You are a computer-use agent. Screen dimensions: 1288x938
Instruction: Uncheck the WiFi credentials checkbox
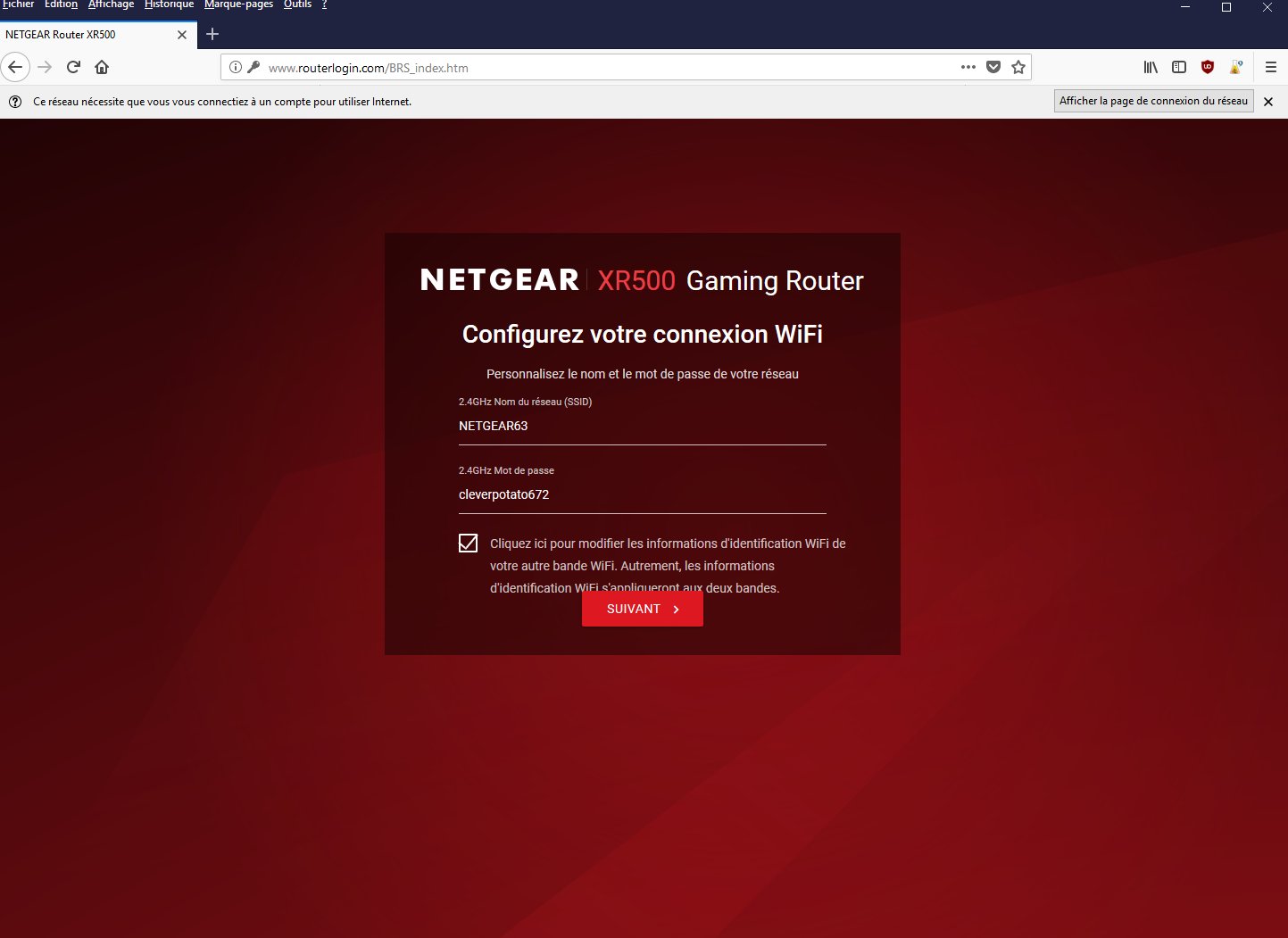pyautogui.click(x=468, y=543)
